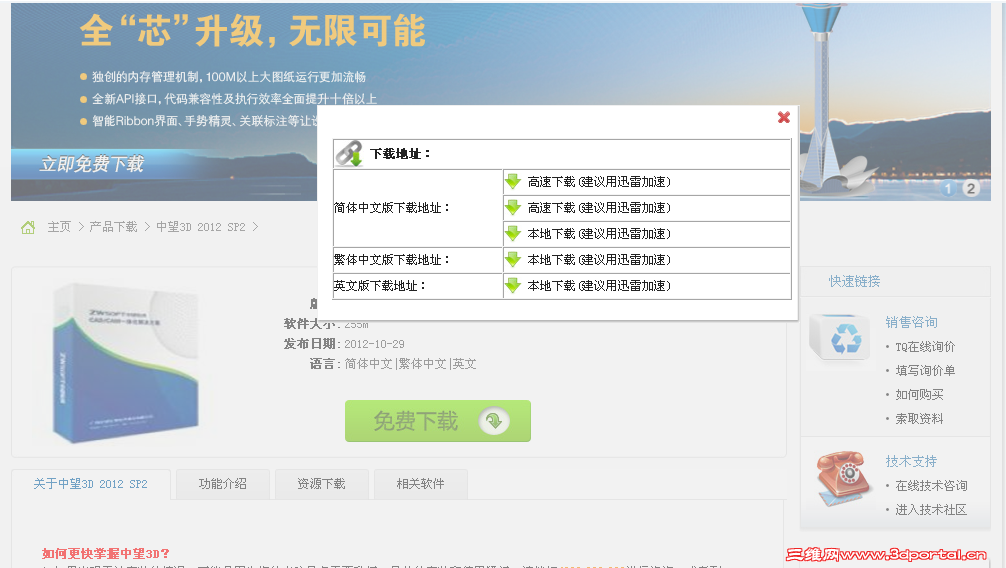Image resolution: width=1006 pixels, height=568 pixels.
Task: Click the circular arrow icon on 免费下载 button
Action: coord(494,421)
